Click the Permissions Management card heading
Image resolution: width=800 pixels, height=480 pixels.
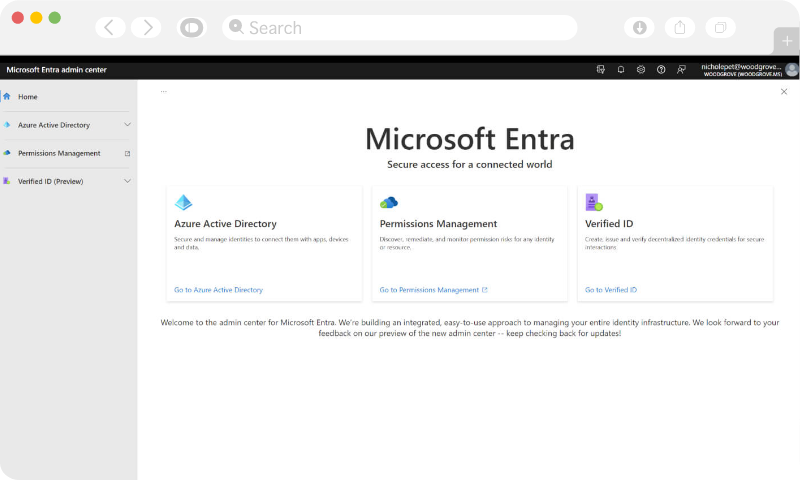pos(438,223)
